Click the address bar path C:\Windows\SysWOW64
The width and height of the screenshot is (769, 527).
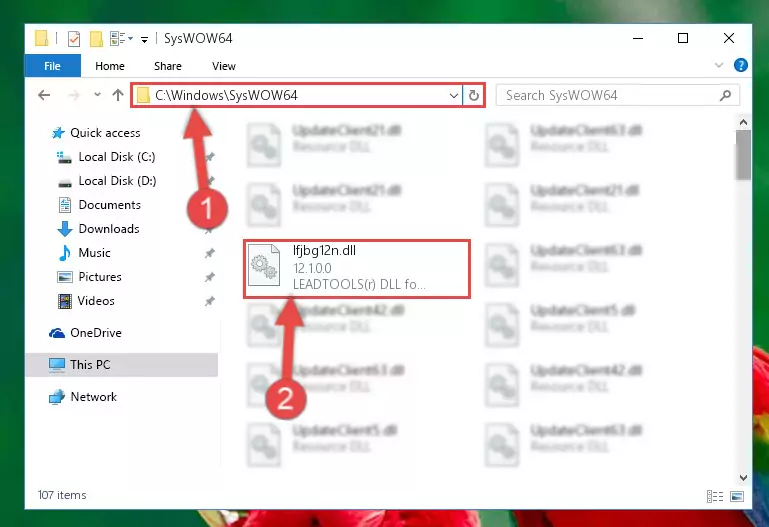[227, 95]
